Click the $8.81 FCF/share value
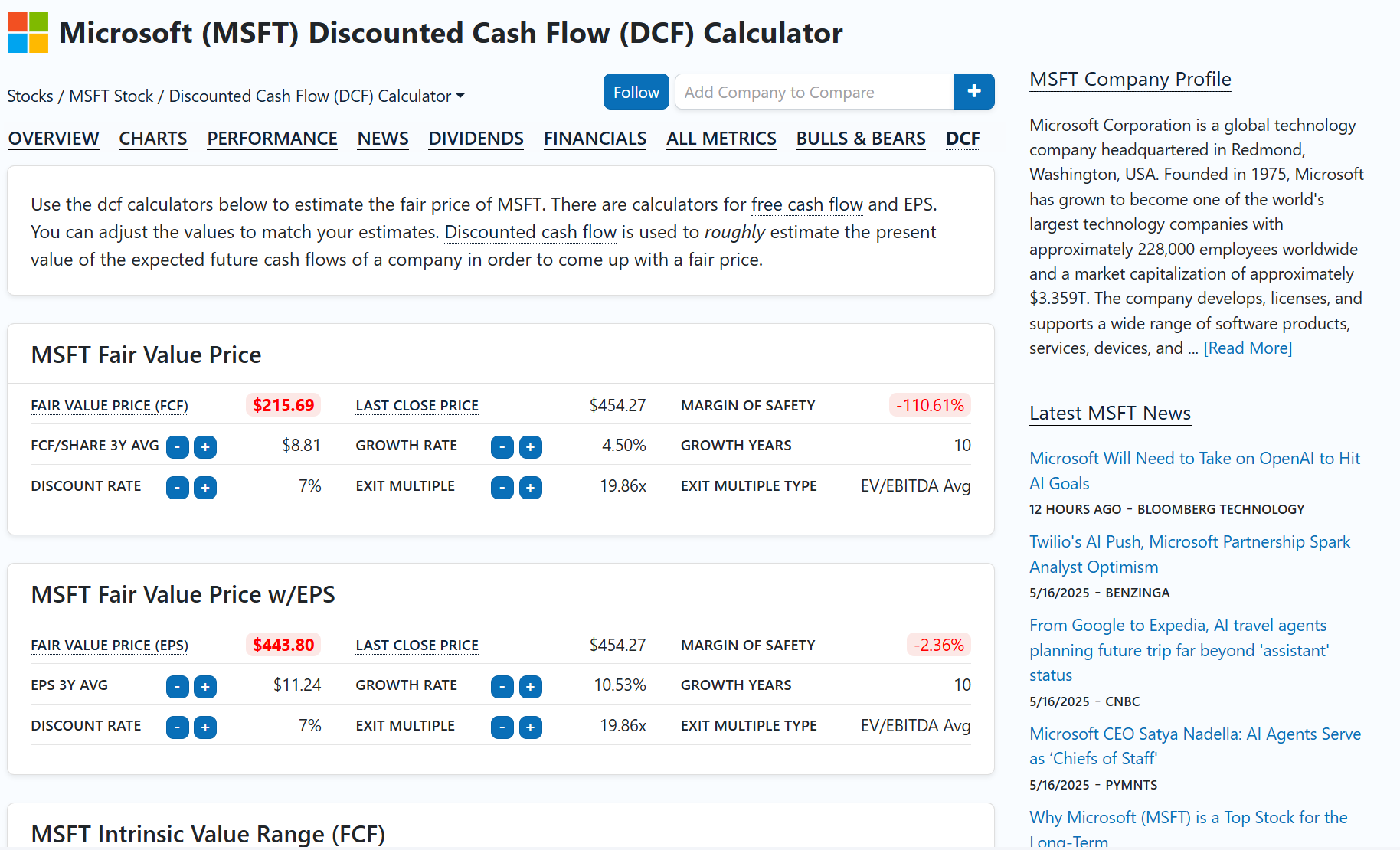This screenshot has height=850, width=1400. (301, 446)
